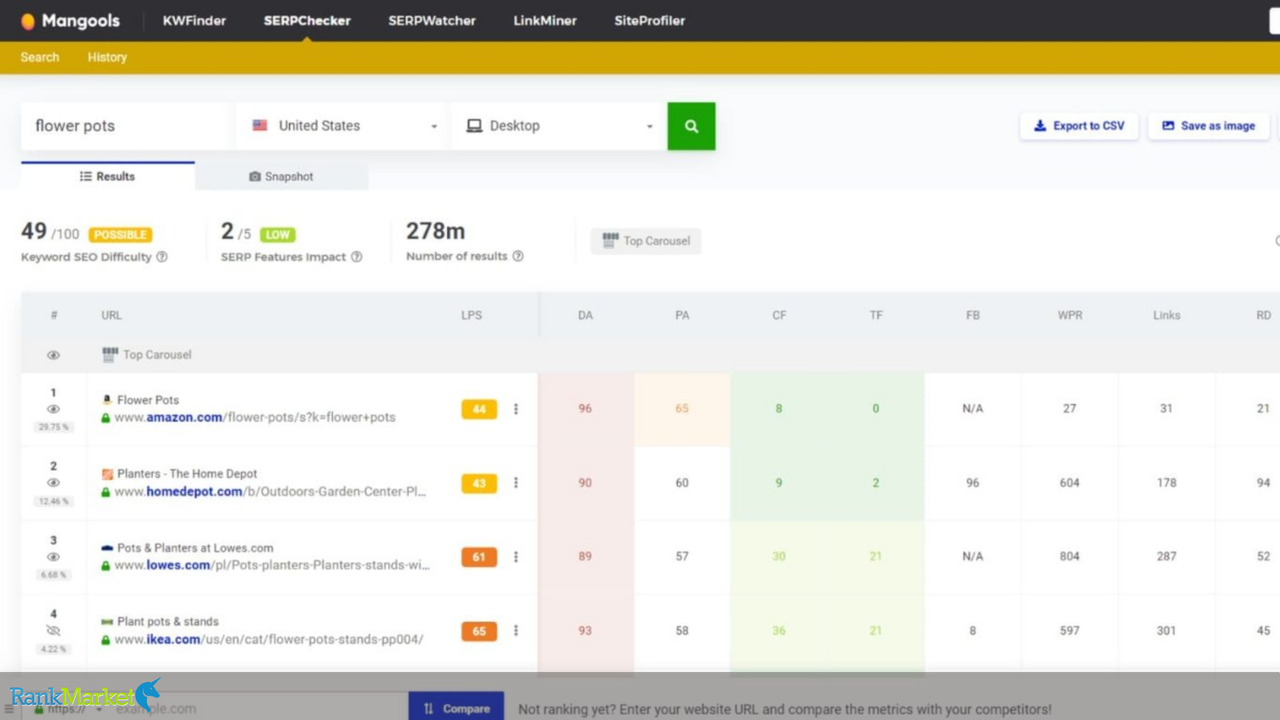This screenshot has width=1280, height=720.
Task: Click DA value 96 for amazon.com
Action: tap(585, 409)
